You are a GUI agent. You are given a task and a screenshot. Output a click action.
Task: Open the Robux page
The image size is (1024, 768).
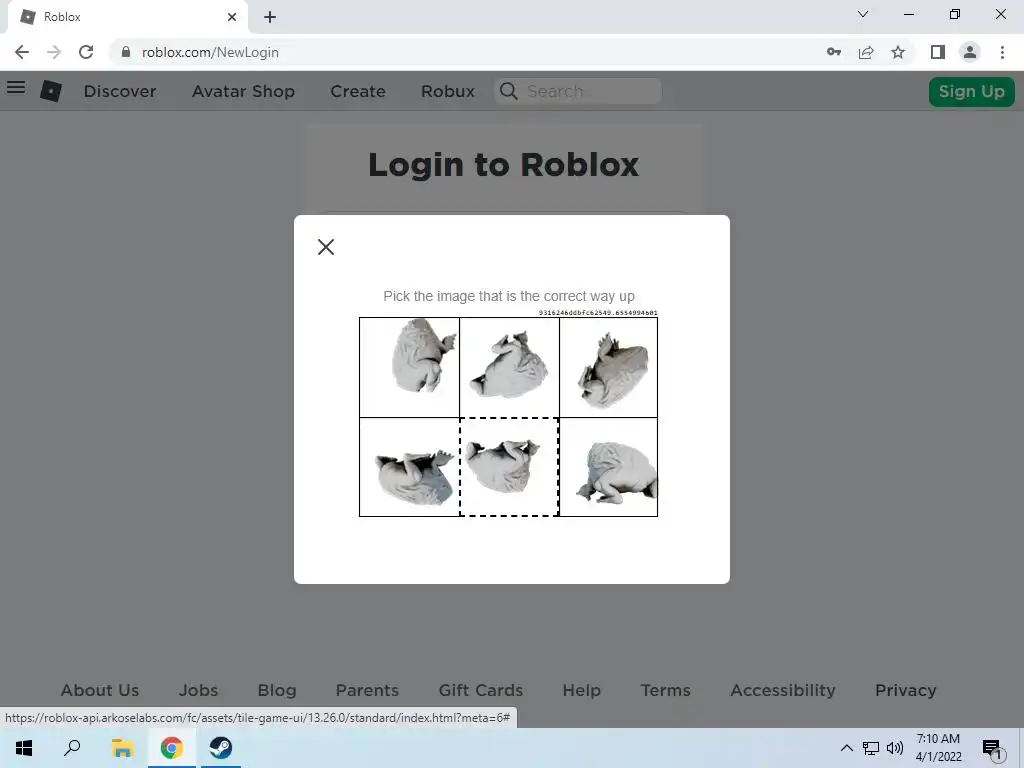coord(448,91)
